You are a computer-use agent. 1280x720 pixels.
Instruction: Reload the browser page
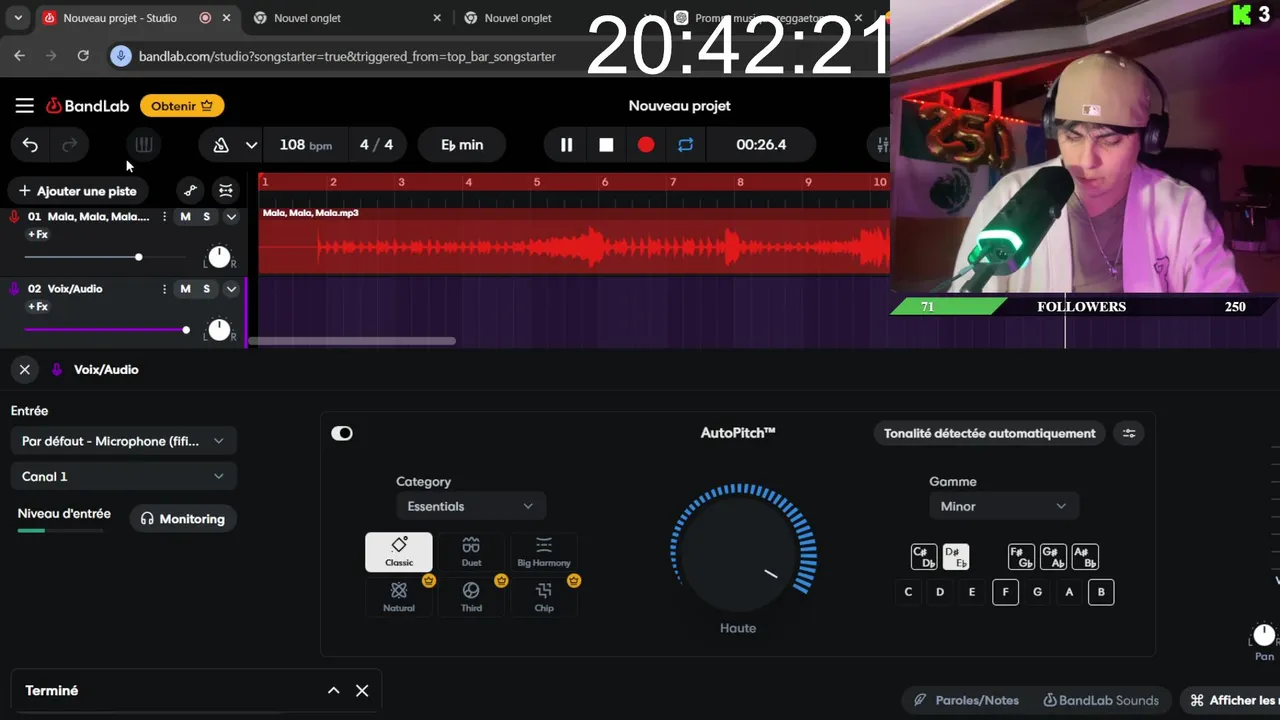(83, 56)
